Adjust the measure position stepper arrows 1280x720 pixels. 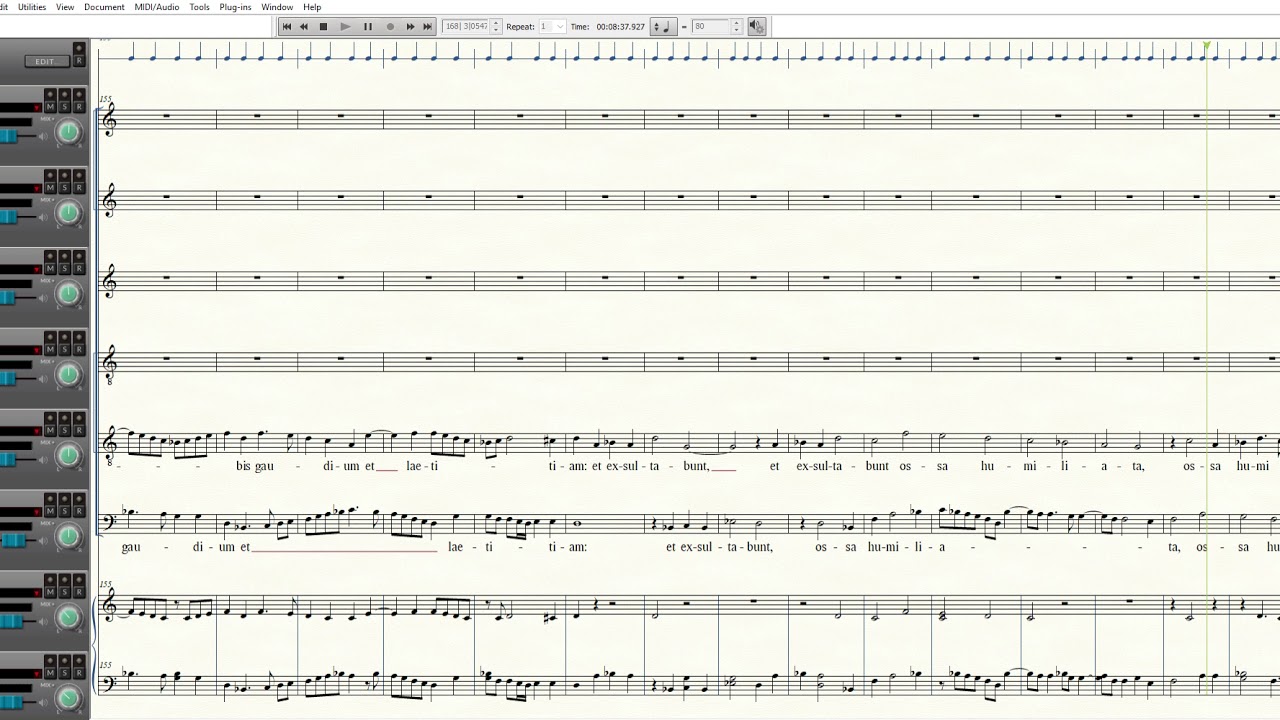coord(496,27)
